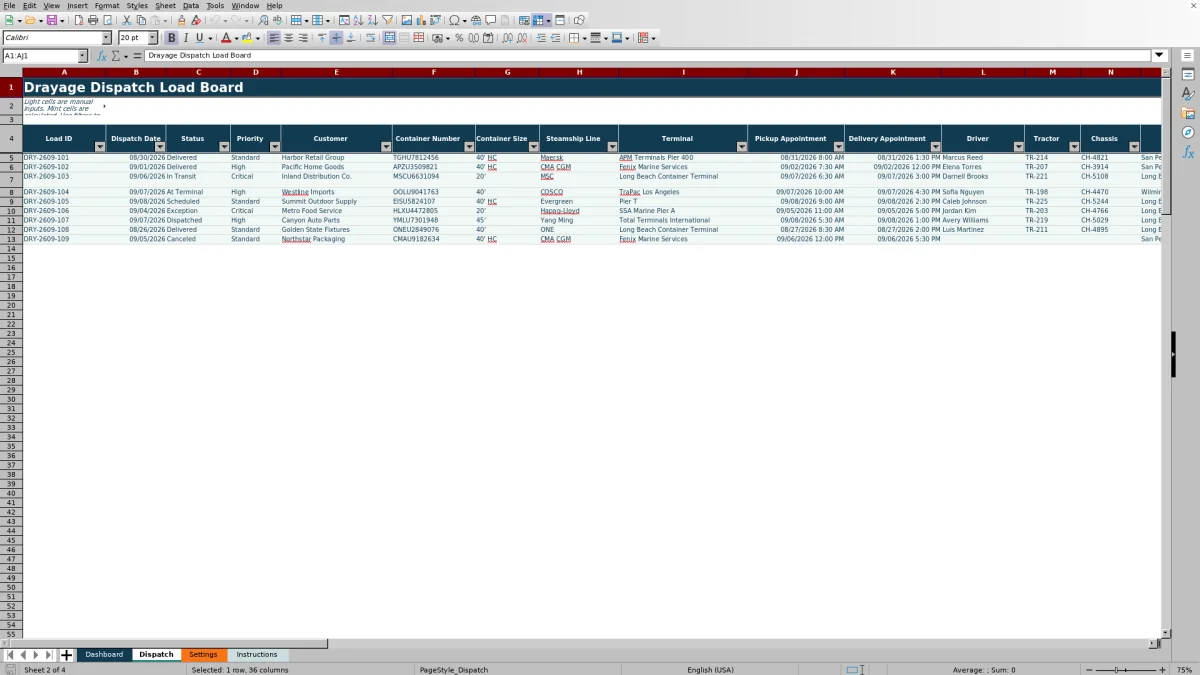Open sidebar Navigator compass icon

click(1188, 132)
